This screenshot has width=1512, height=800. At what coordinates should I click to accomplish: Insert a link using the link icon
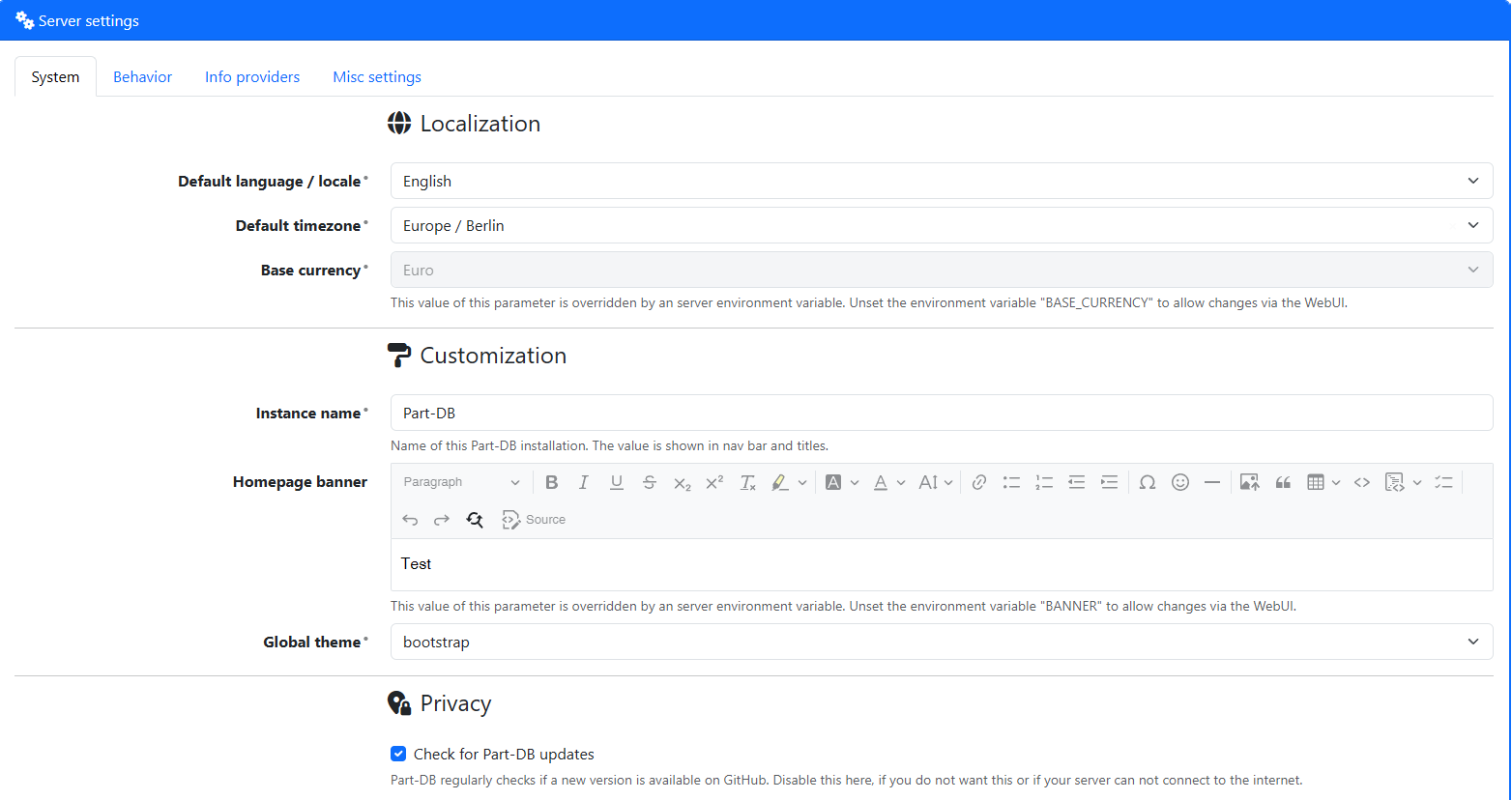(x=979, y=482)
